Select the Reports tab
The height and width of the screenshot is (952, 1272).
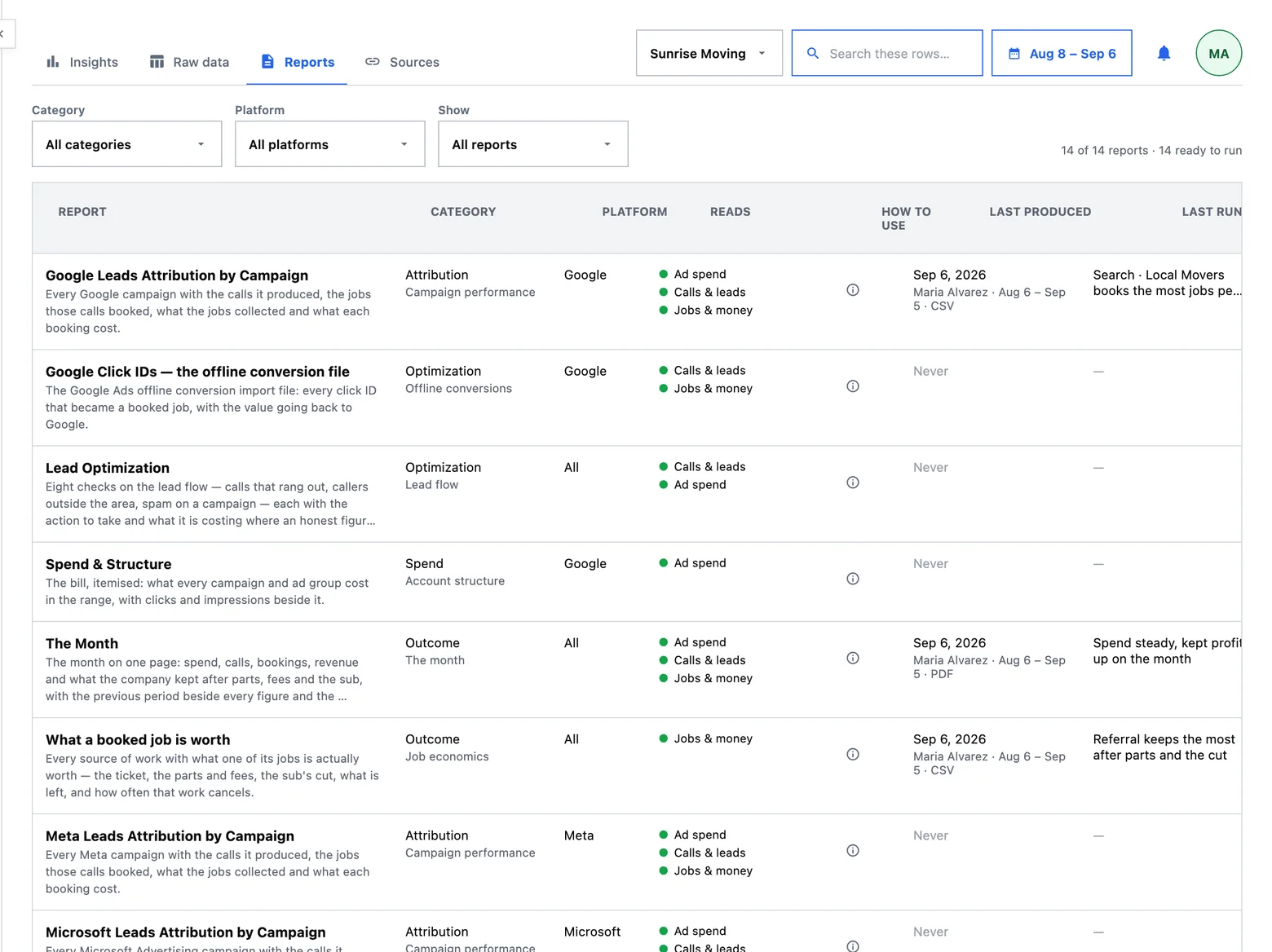coord(298,62)
